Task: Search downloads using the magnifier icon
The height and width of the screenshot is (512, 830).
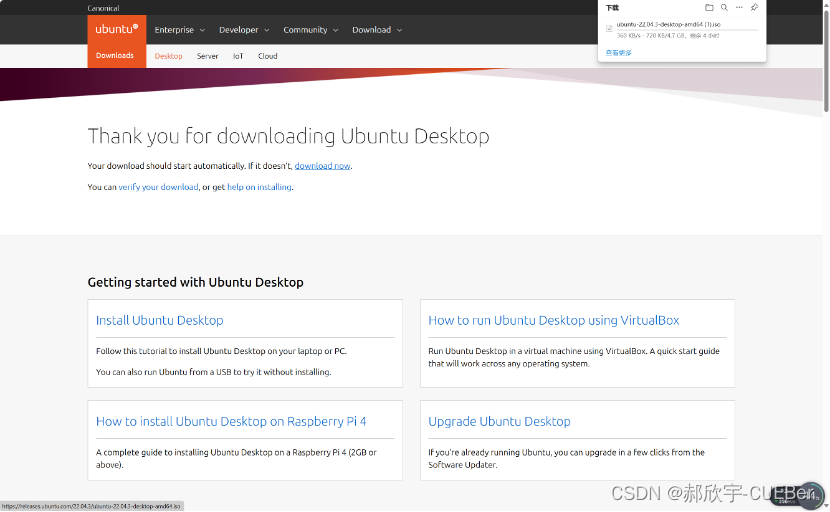Action: pyautogui.click(x=724, y=7)
